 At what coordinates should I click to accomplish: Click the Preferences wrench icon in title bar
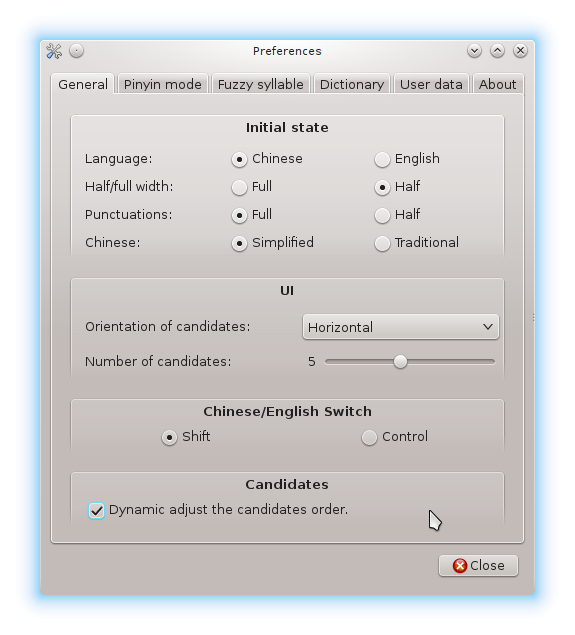54,51
